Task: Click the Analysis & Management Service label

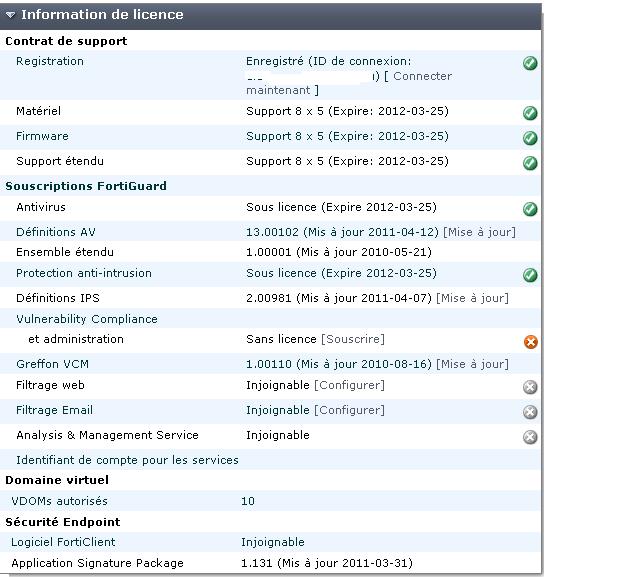Action: tap(107, 435)
